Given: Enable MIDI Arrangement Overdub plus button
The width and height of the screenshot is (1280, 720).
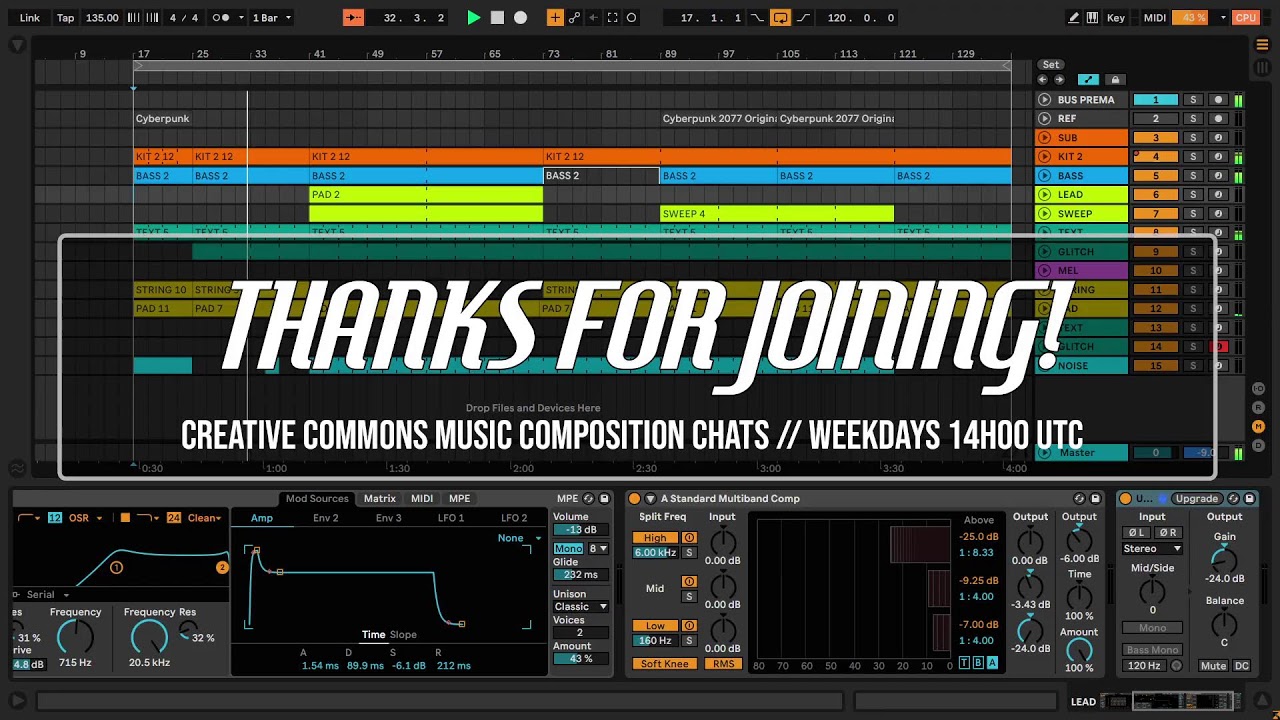Looking at the screenshot, I should coord(555,18).
